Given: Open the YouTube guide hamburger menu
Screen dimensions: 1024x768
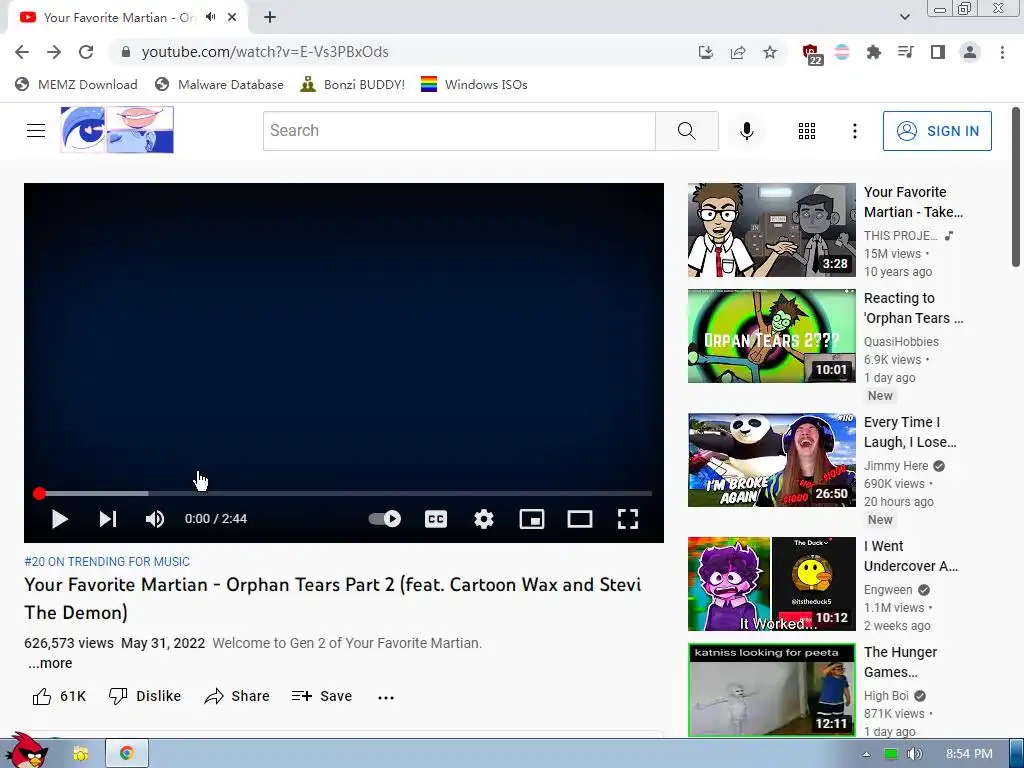Looking at the screenshot, I should 36,131.
